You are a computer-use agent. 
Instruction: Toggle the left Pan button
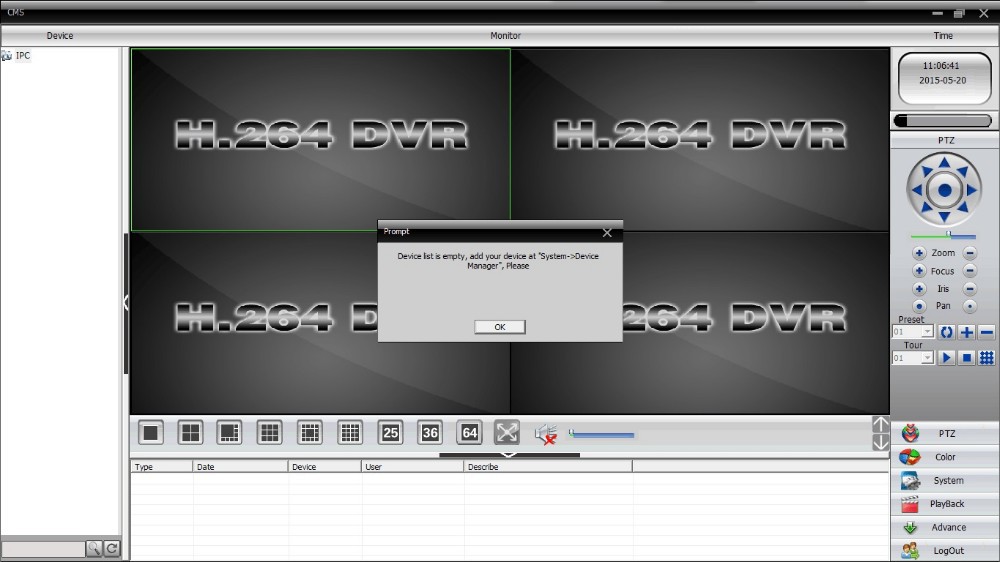(x=919, y=306)
